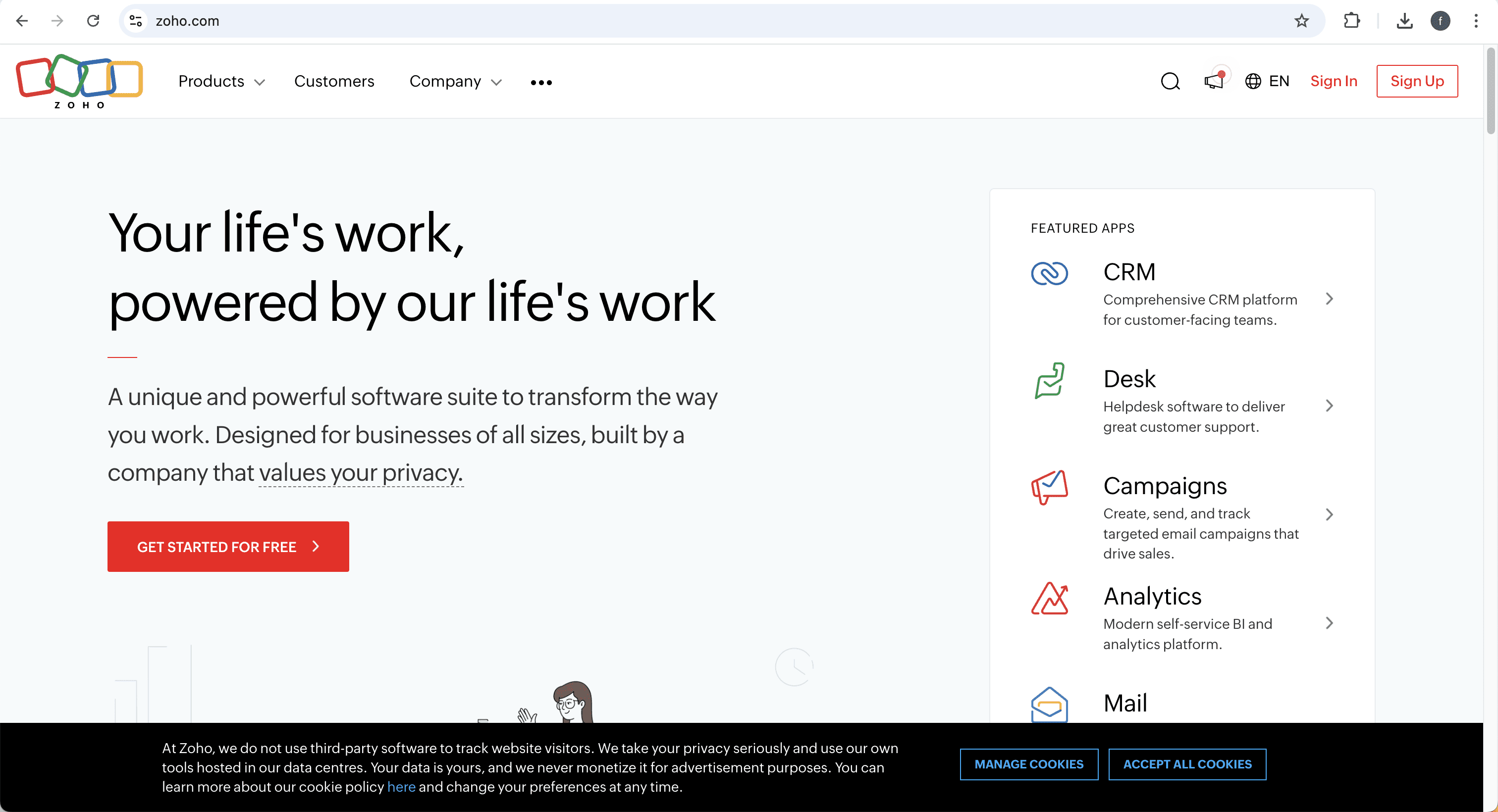Click the Desk app icon
The image size is (1498, 812).
[x=1050, y=380]
